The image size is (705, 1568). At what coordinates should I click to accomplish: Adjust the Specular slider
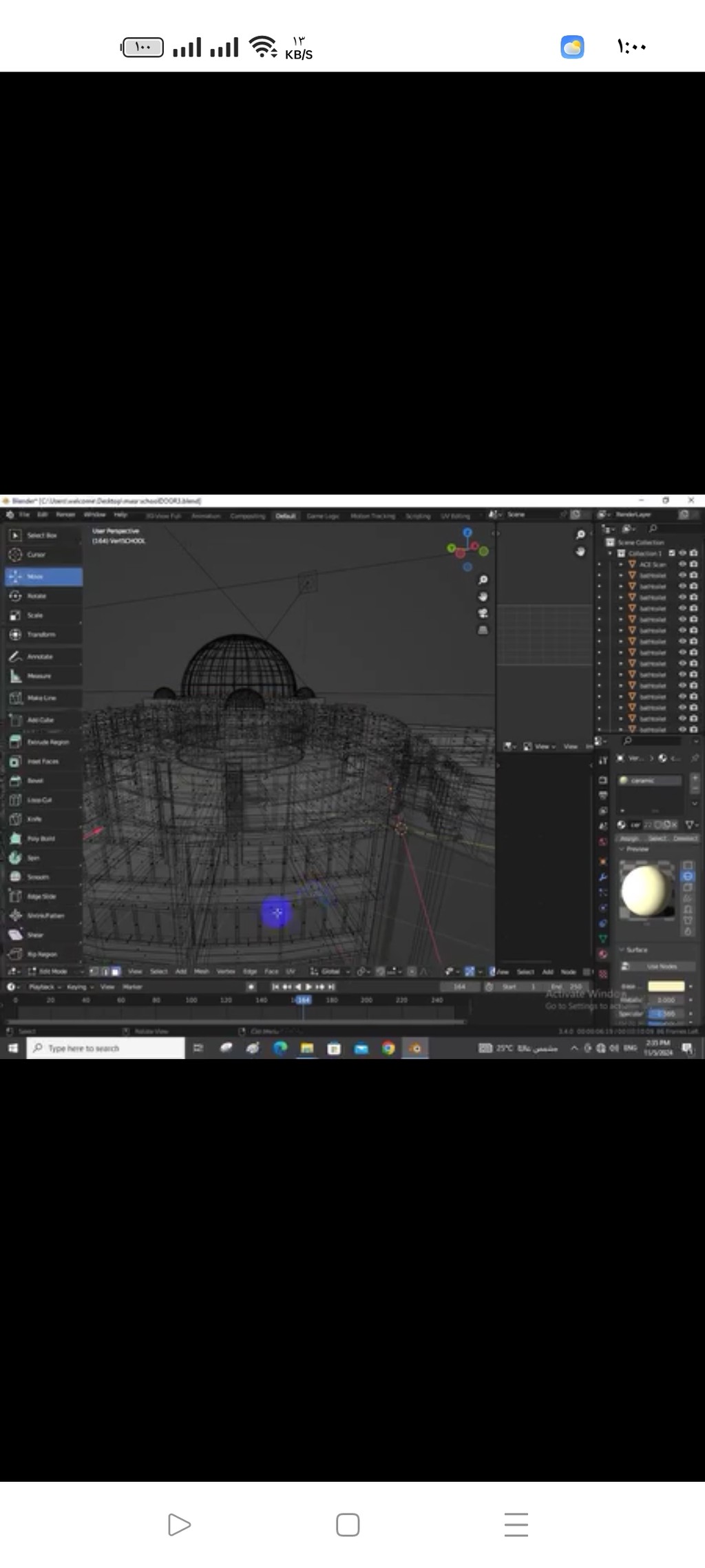666,1013
